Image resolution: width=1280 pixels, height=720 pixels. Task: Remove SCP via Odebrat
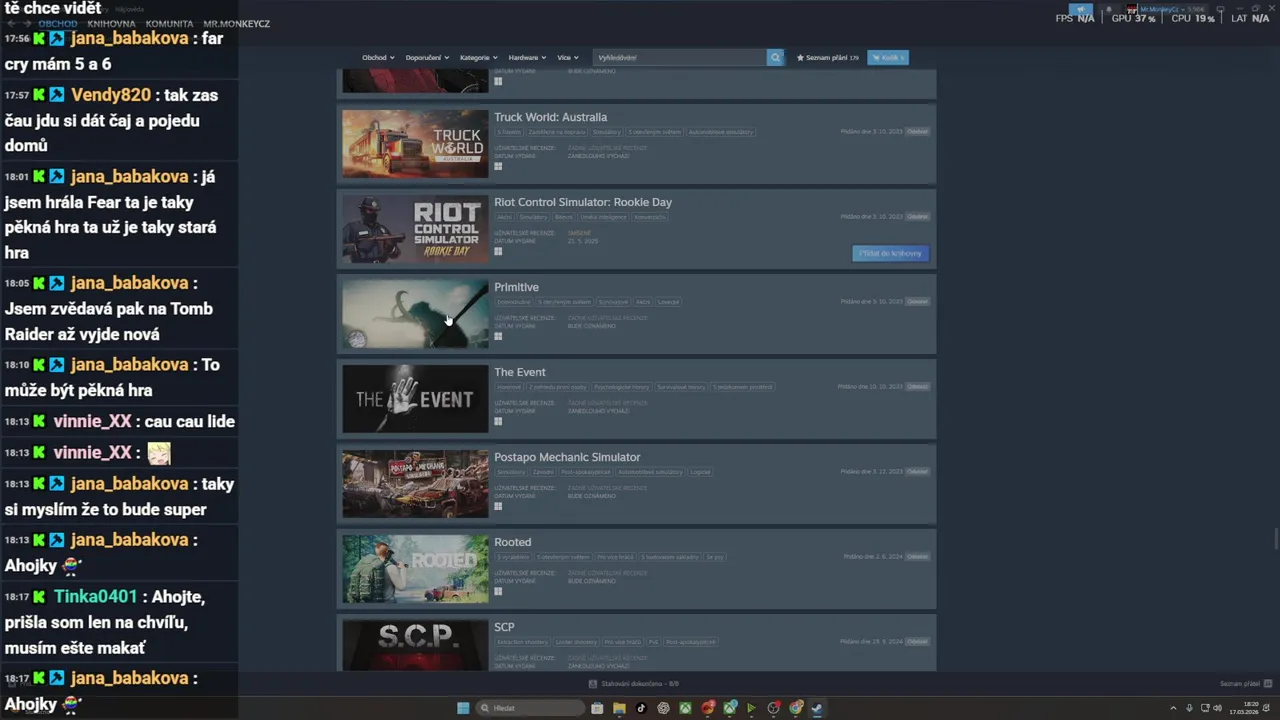(917, 641)
